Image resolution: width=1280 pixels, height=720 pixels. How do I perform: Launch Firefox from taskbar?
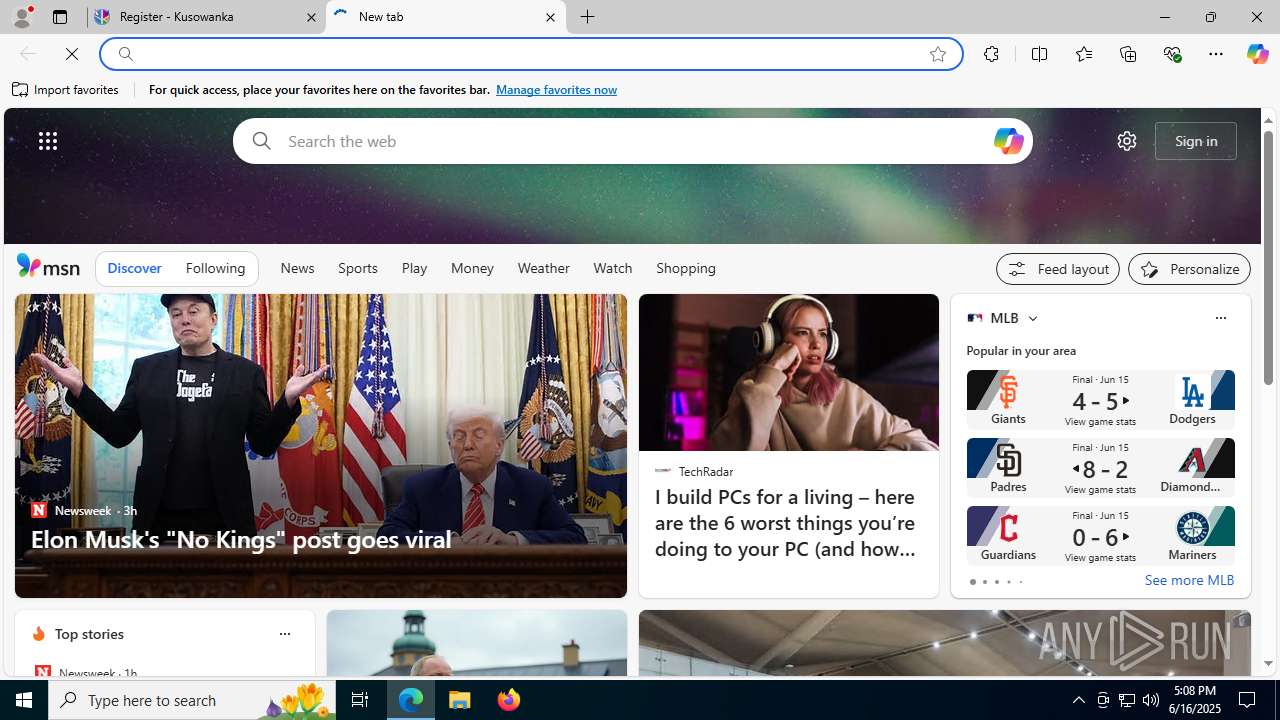(x=509, y=700)
